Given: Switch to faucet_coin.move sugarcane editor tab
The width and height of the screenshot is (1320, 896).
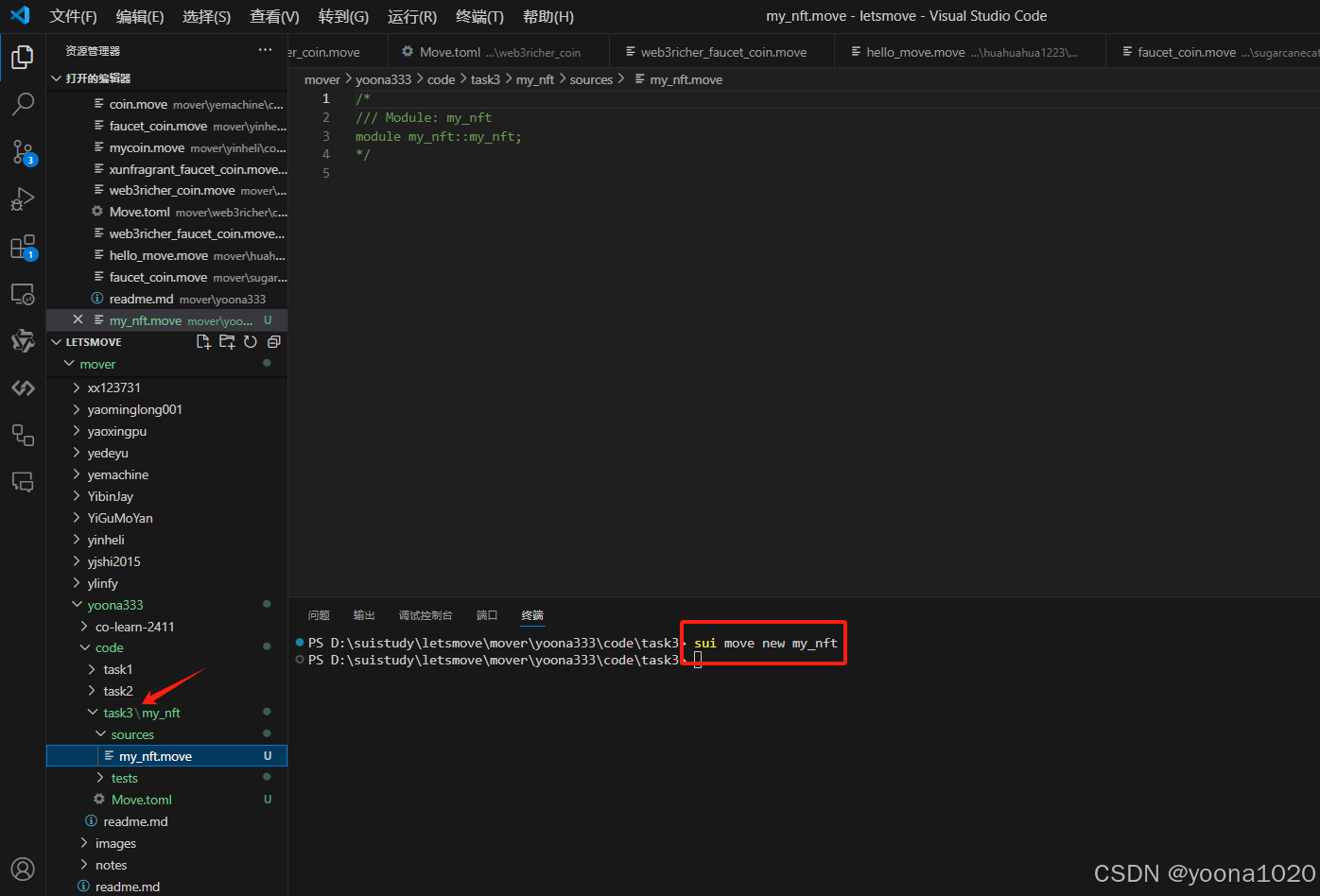Looking at the screenshot, I should [x=1213, y=52].
